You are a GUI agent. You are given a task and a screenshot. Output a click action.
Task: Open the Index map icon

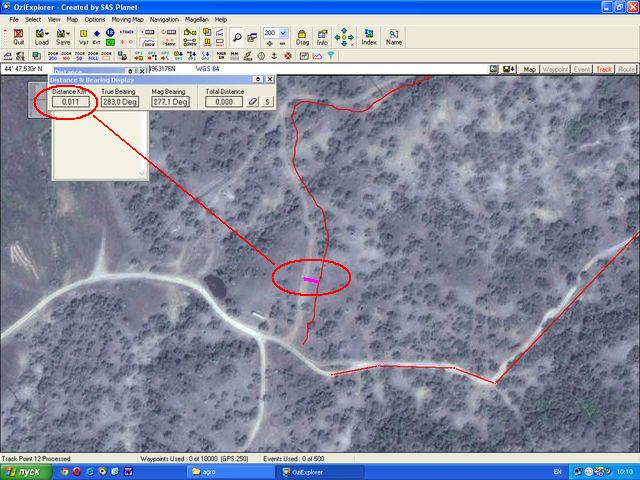click(369, 37)
